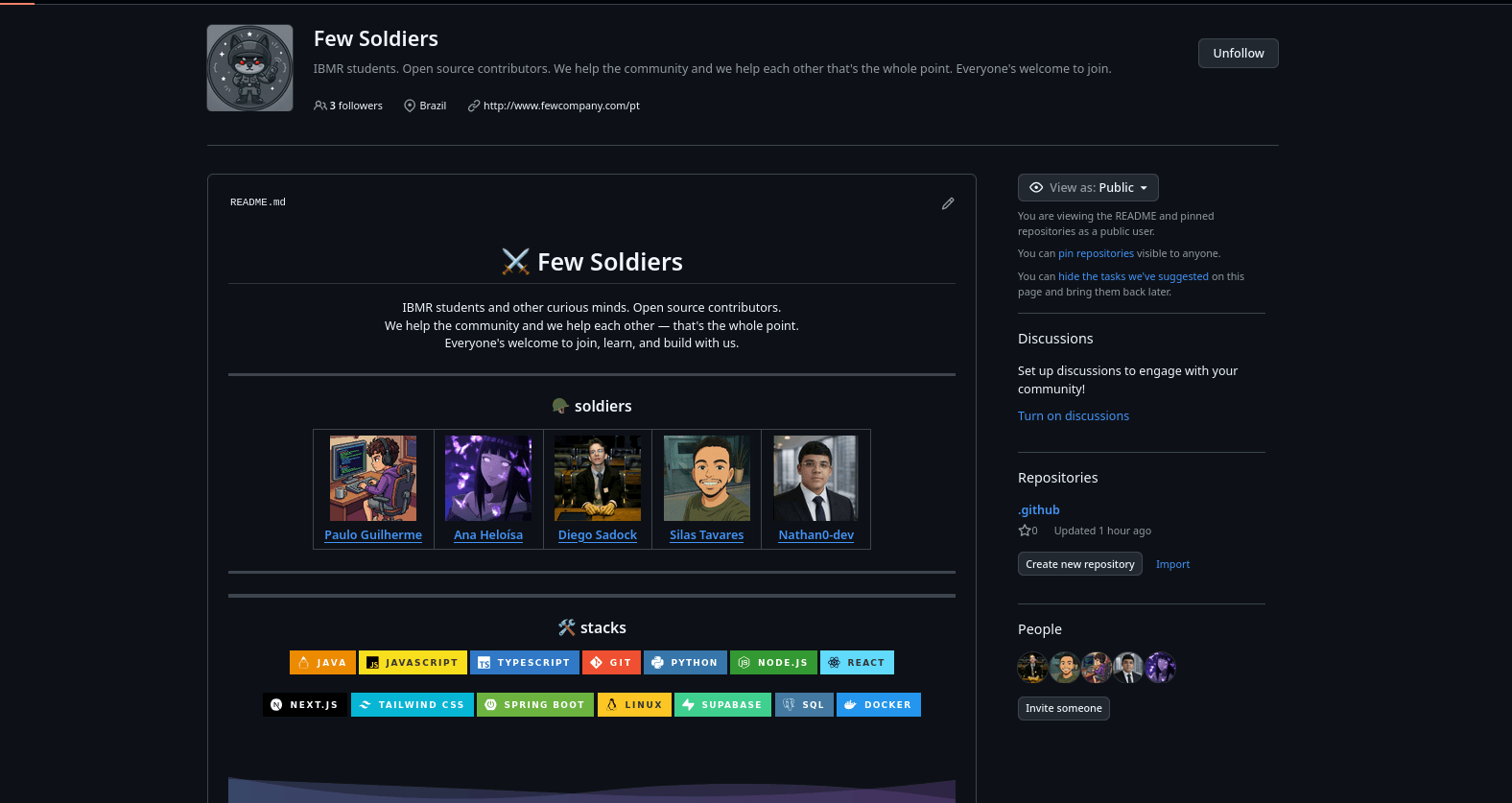Viewport: 1512px width, 803px height.
Task: Switch to the README.md tab
Action: [x=257, y=201]
